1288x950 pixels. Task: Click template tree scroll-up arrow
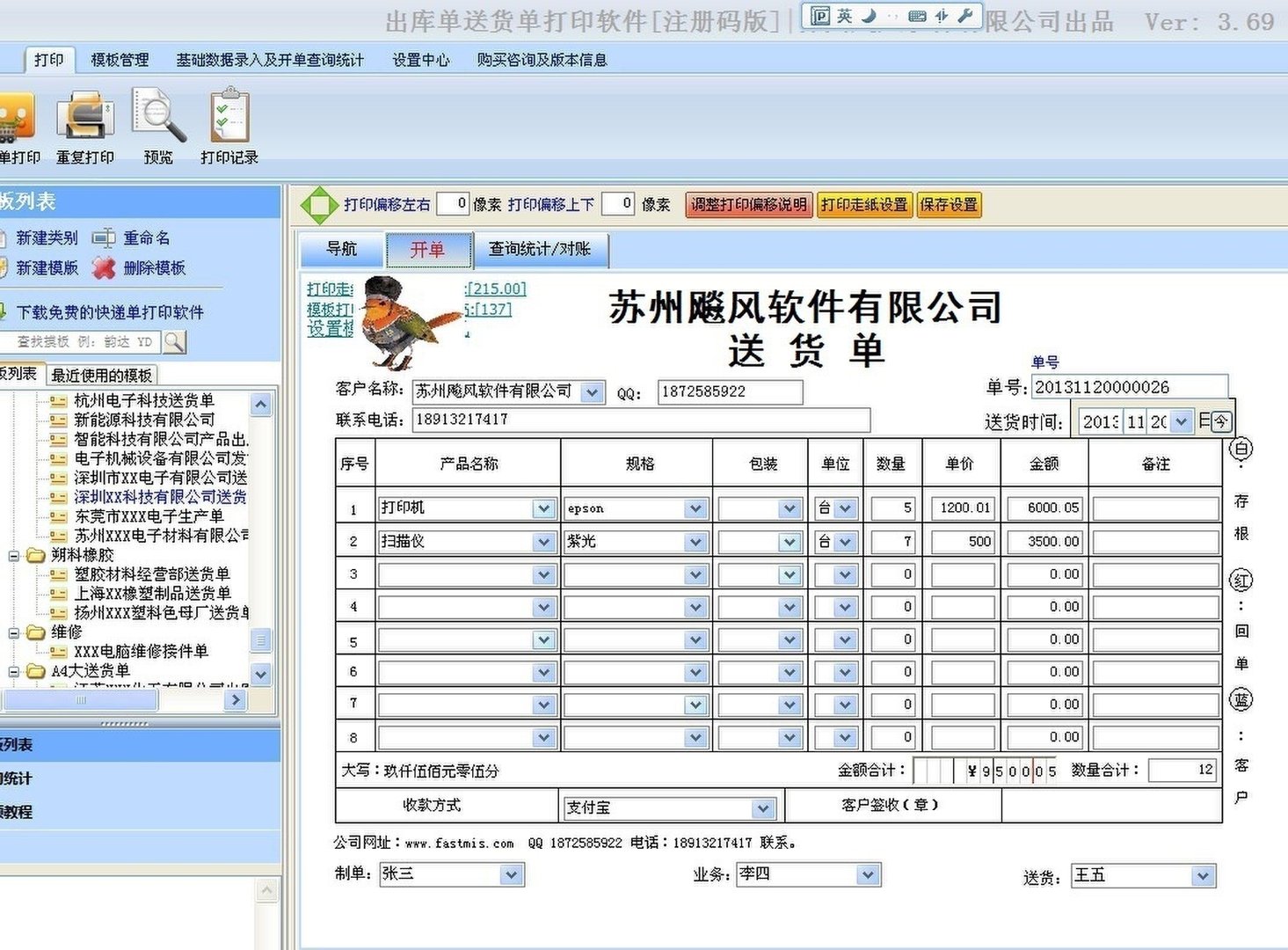(x=261, y=405)
